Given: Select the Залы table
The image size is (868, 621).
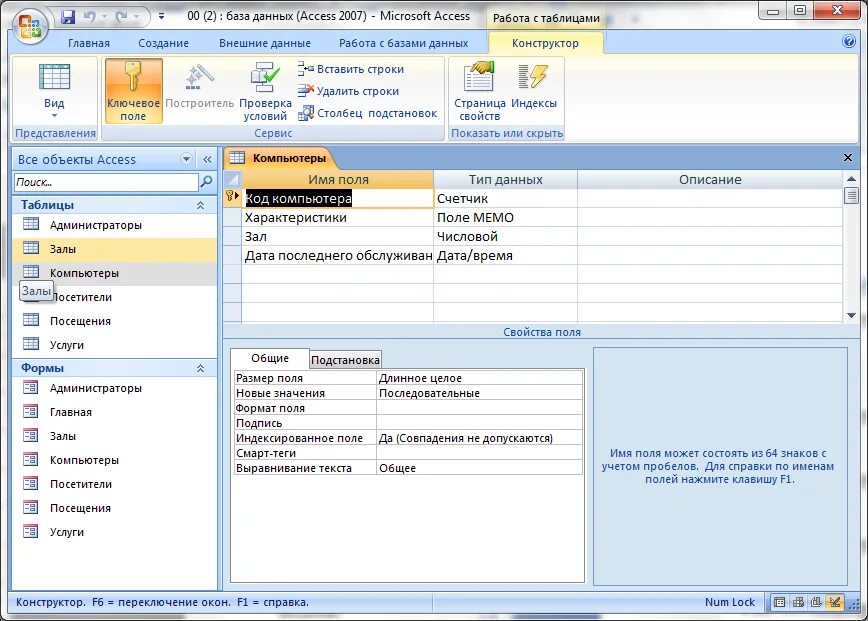Looking at the screenshot, I should [x=114, y=249].
